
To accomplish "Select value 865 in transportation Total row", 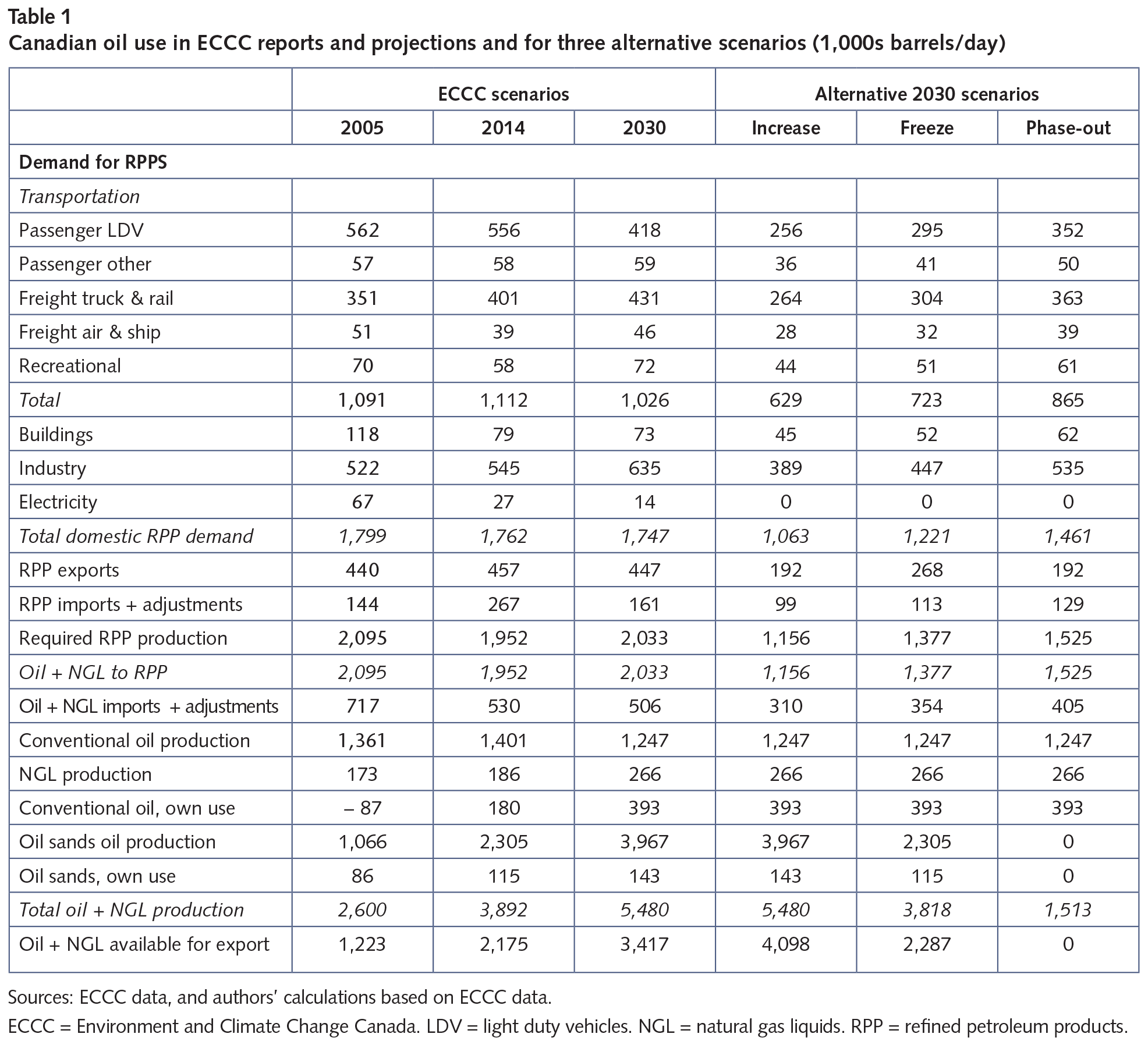I will (1068, 400).
